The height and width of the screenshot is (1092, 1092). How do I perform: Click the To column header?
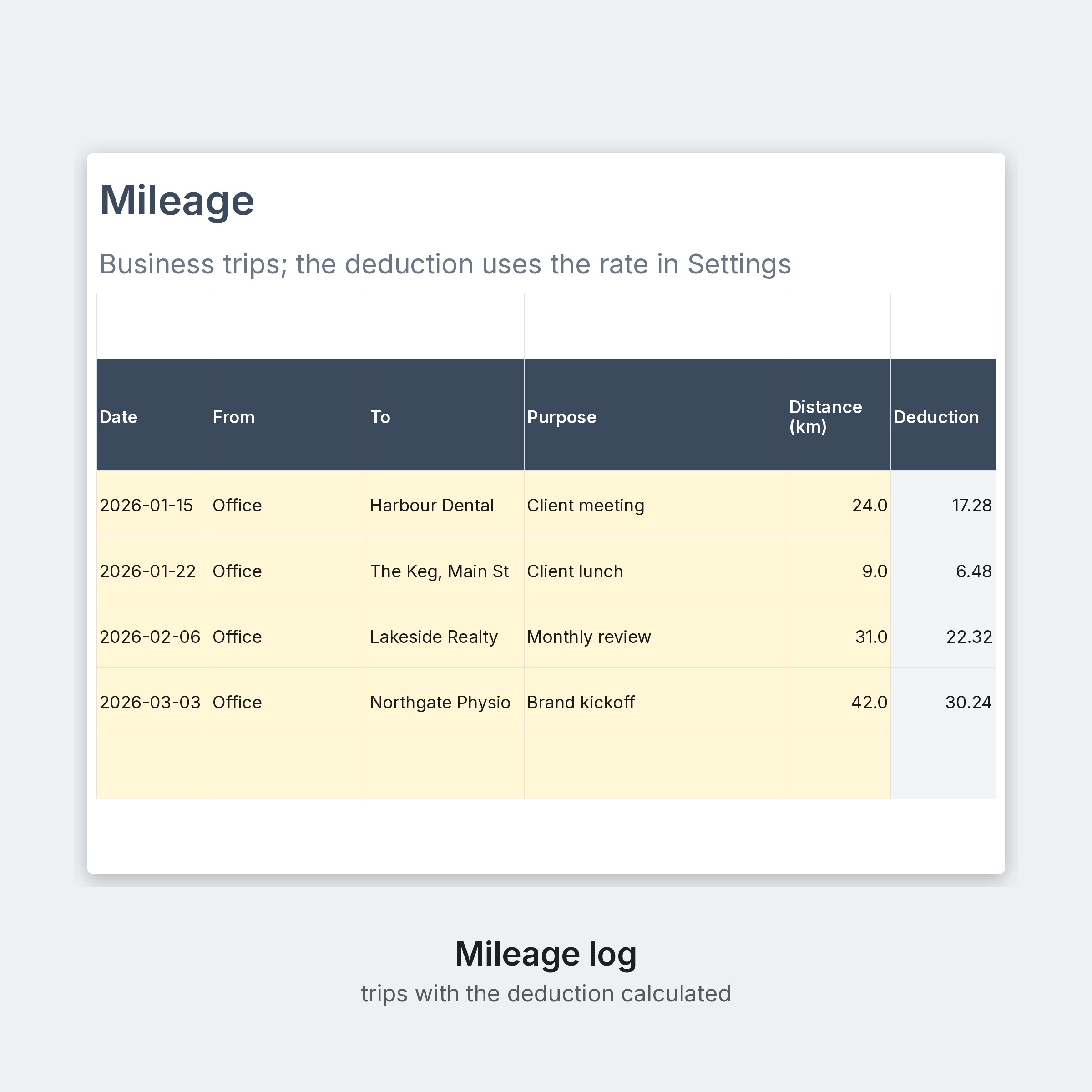[x=445, y=415]
